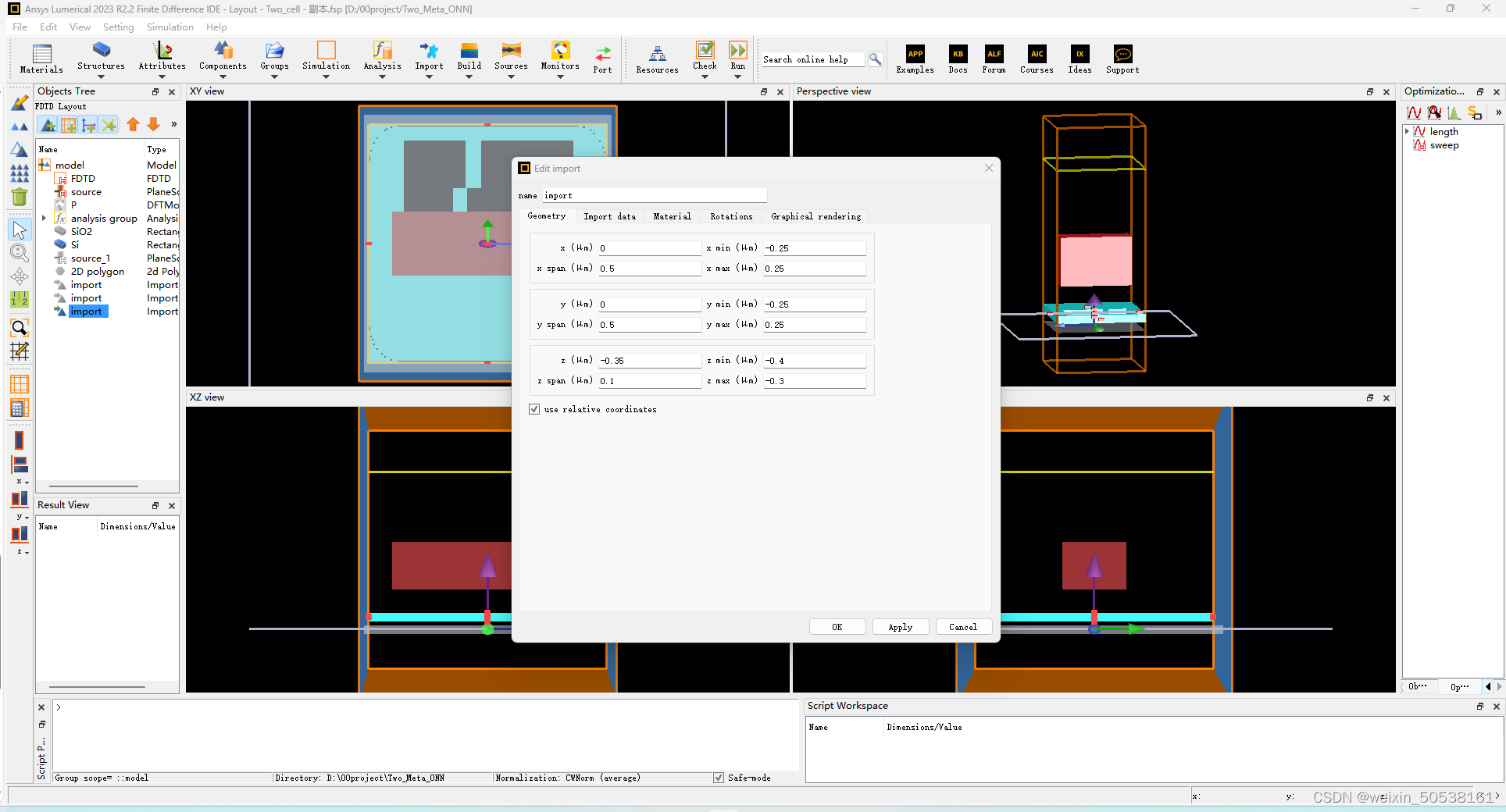Disable Safe-mode at bottom status bar

(718, 778)
